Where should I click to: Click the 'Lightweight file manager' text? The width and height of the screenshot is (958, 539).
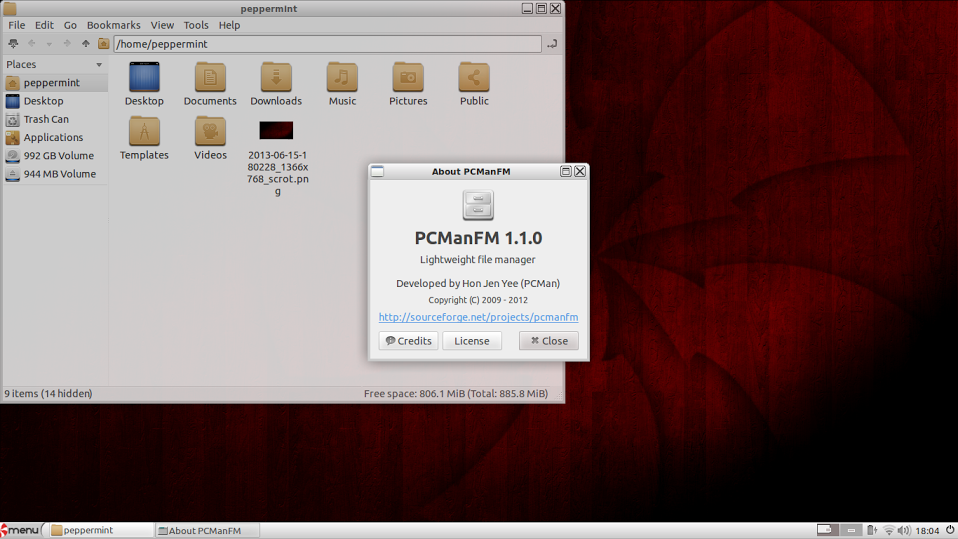478,260
